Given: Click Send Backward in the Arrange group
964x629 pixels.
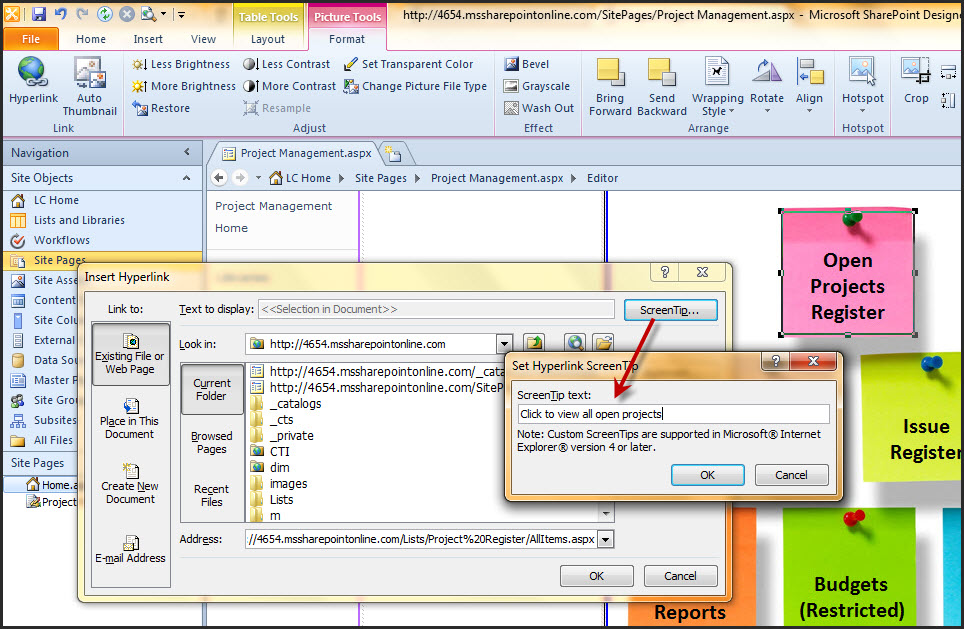Looking at the screenshot, I should (661, 86).
